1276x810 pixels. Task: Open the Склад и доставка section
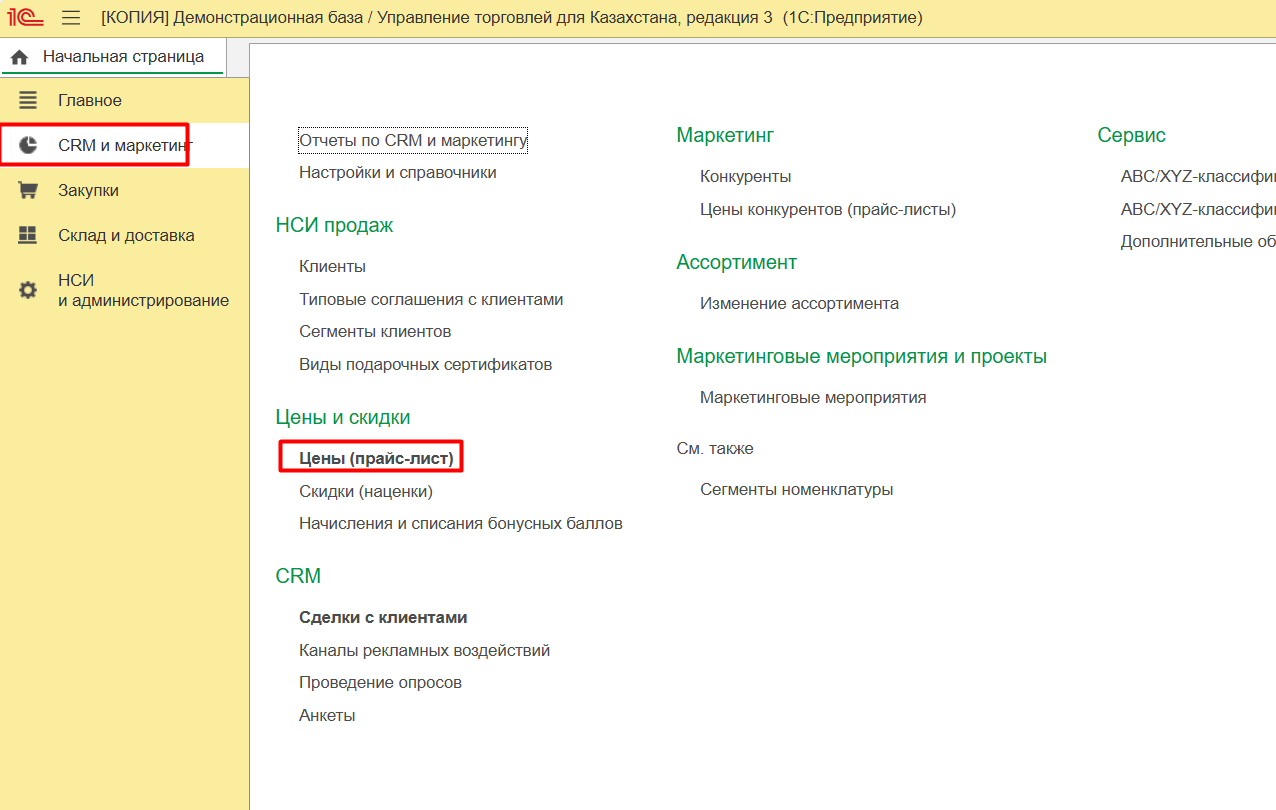pyautogui.click(x=126, y=235)
